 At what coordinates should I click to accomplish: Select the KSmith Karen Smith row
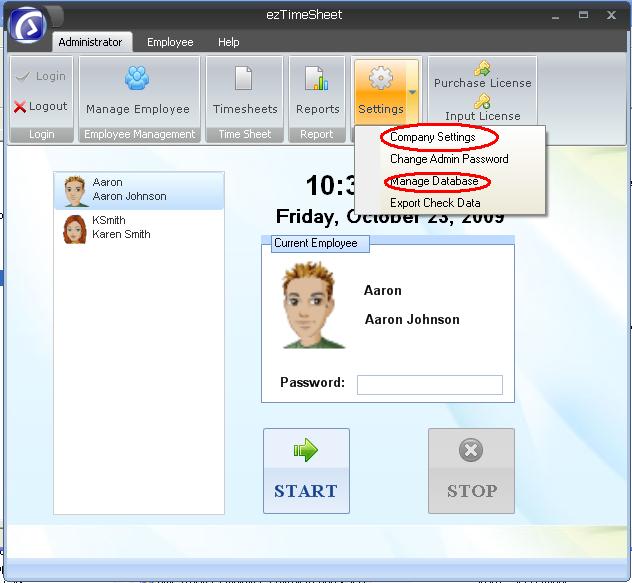pyautogui.click(x=139, y=229)
